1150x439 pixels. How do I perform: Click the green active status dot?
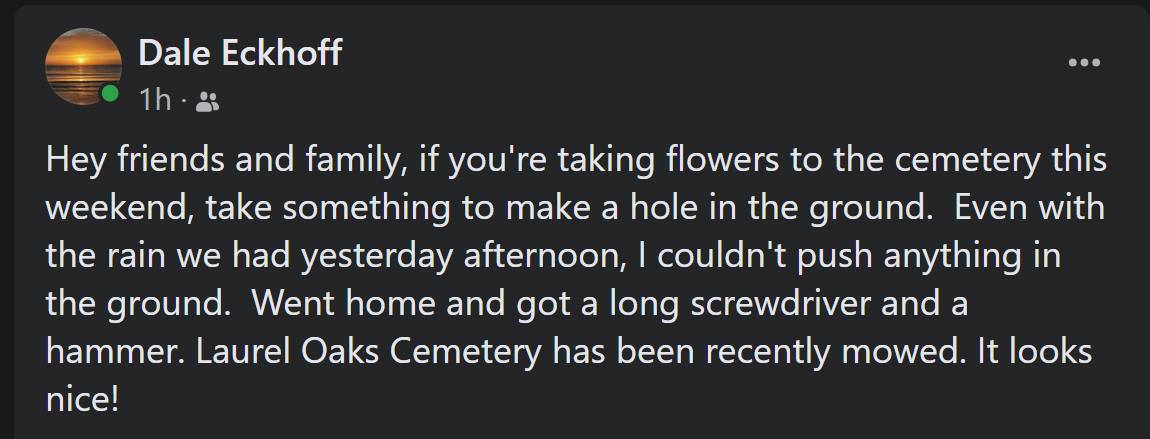[x=110, y=94]
